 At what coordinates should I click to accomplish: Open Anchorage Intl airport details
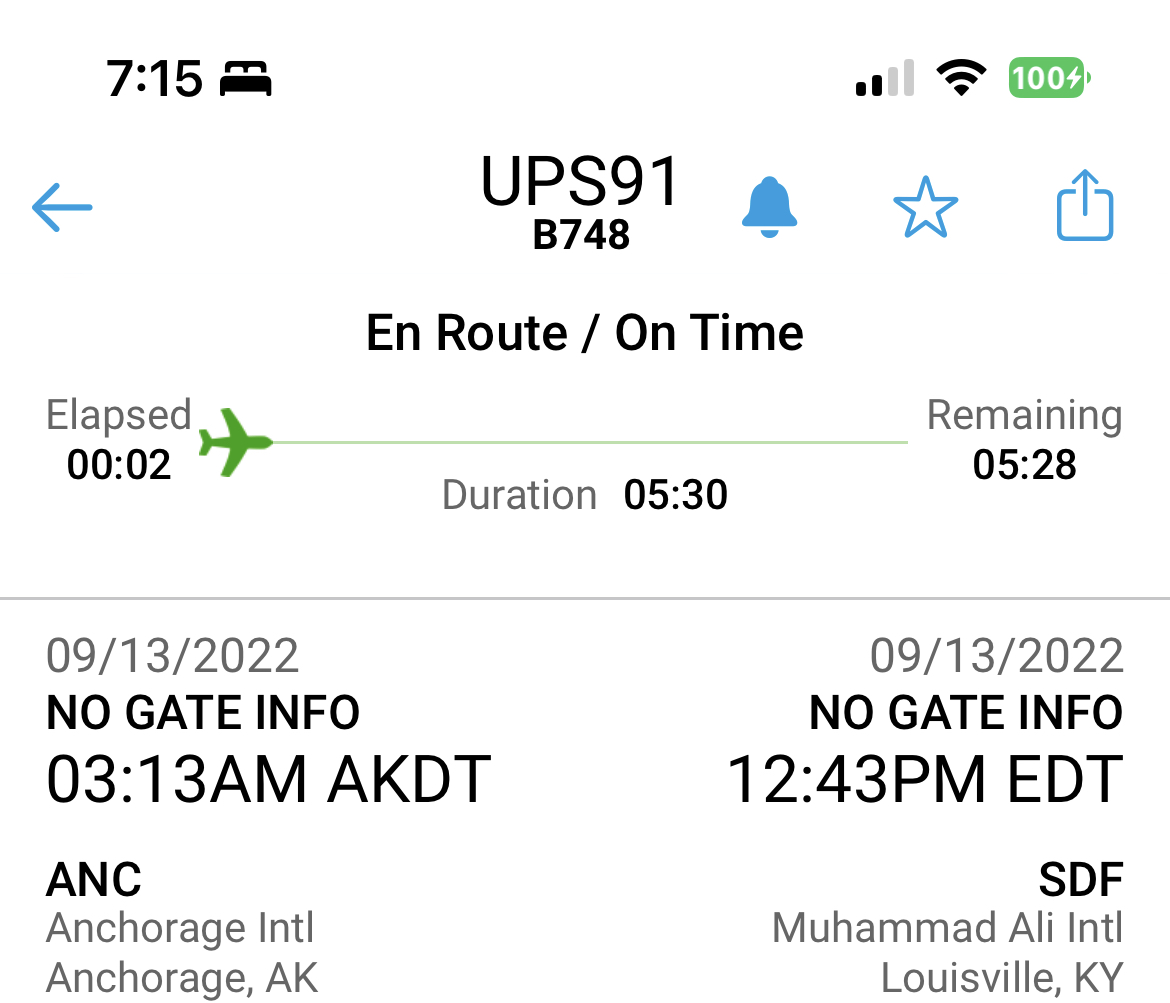(x=180, y=928)
